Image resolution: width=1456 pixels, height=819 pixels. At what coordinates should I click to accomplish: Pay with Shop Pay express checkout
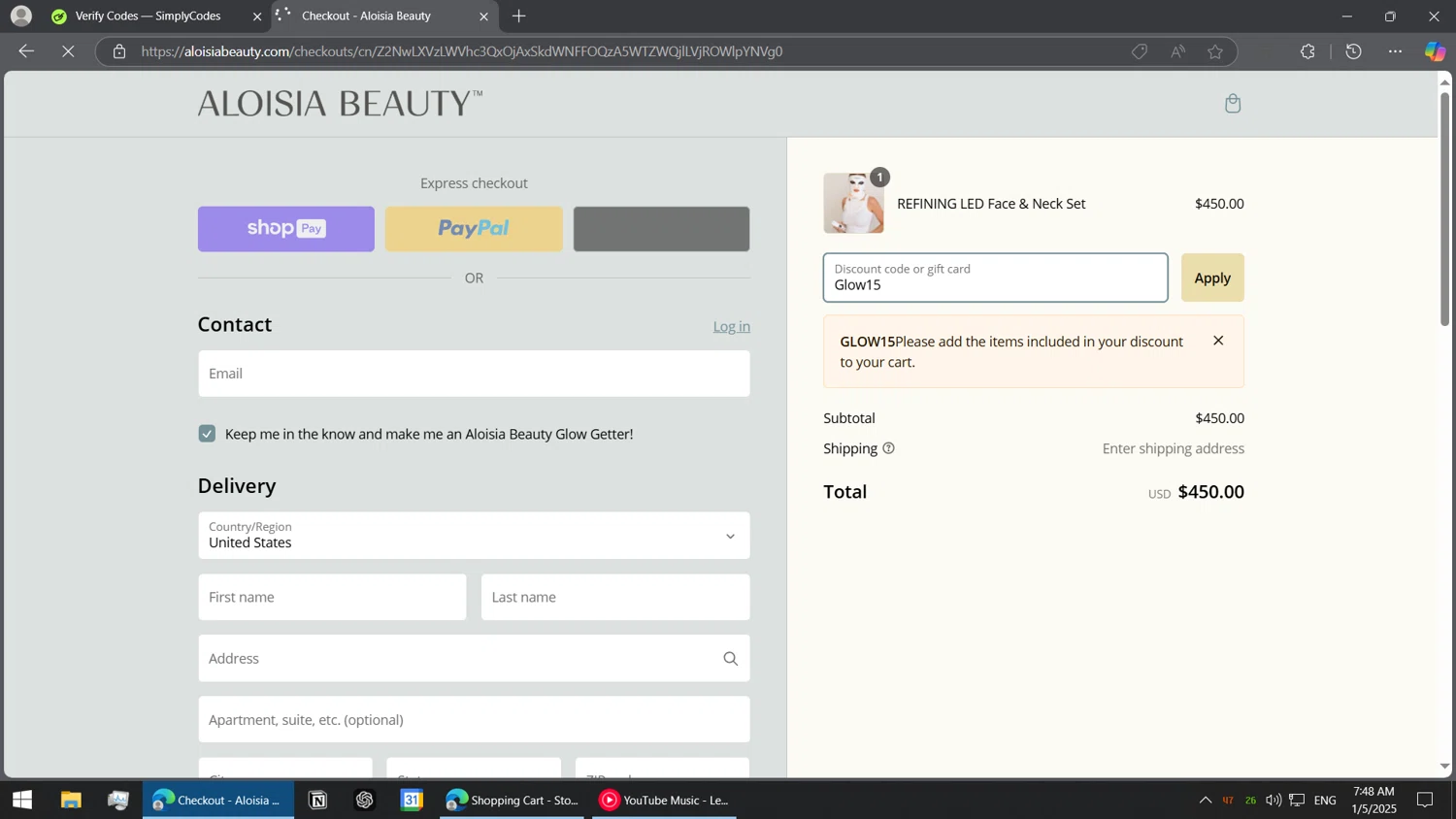286,229
